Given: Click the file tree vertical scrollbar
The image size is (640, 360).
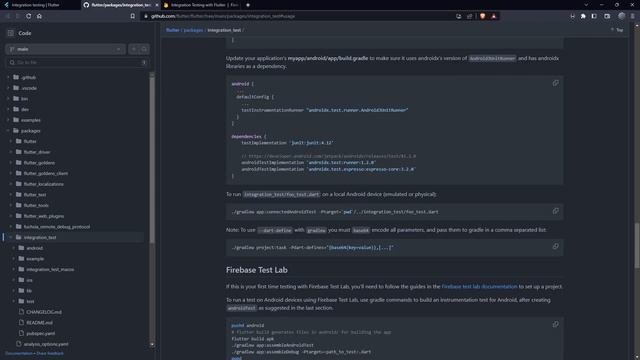Looking at the screenshot, I should click(x=152, y=159).
